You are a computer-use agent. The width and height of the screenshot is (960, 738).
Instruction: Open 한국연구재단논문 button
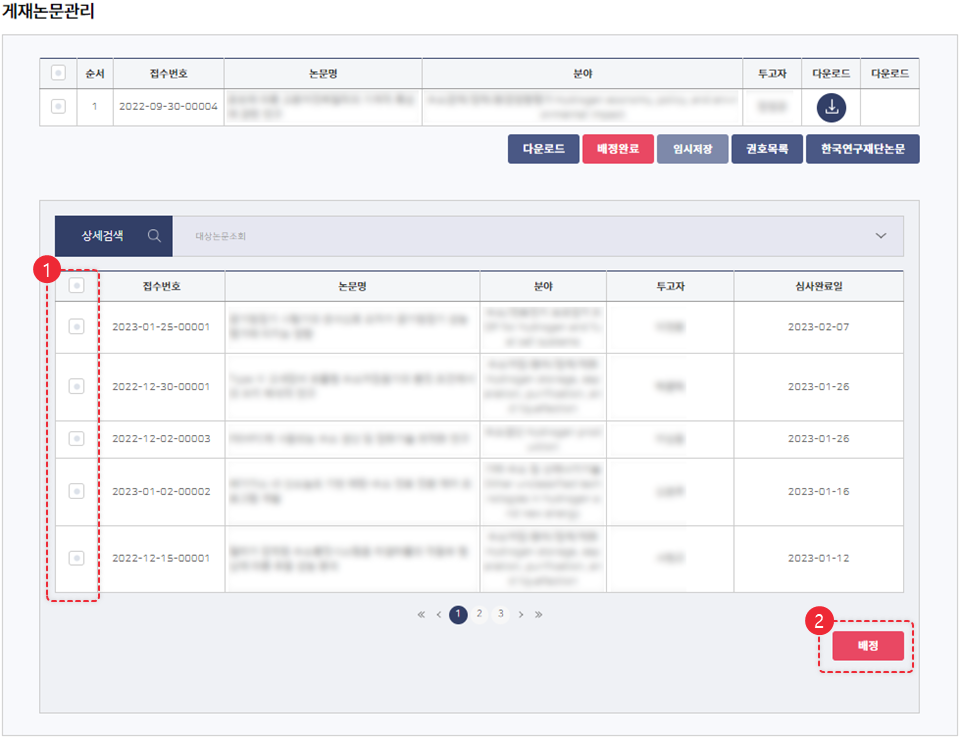point(862,149)
